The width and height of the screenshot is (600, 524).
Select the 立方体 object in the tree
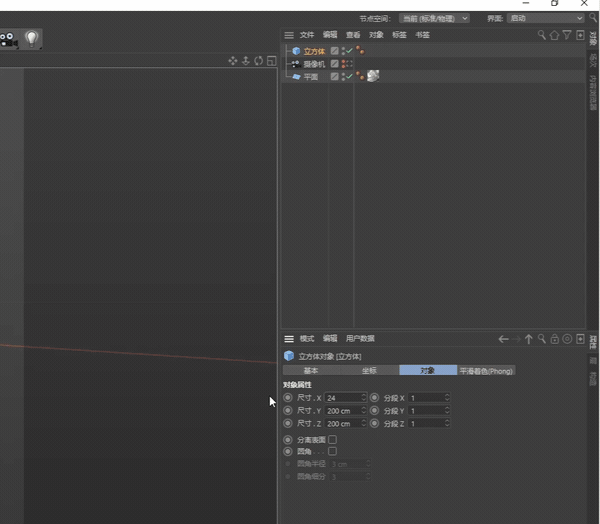(x=314, y=51)
